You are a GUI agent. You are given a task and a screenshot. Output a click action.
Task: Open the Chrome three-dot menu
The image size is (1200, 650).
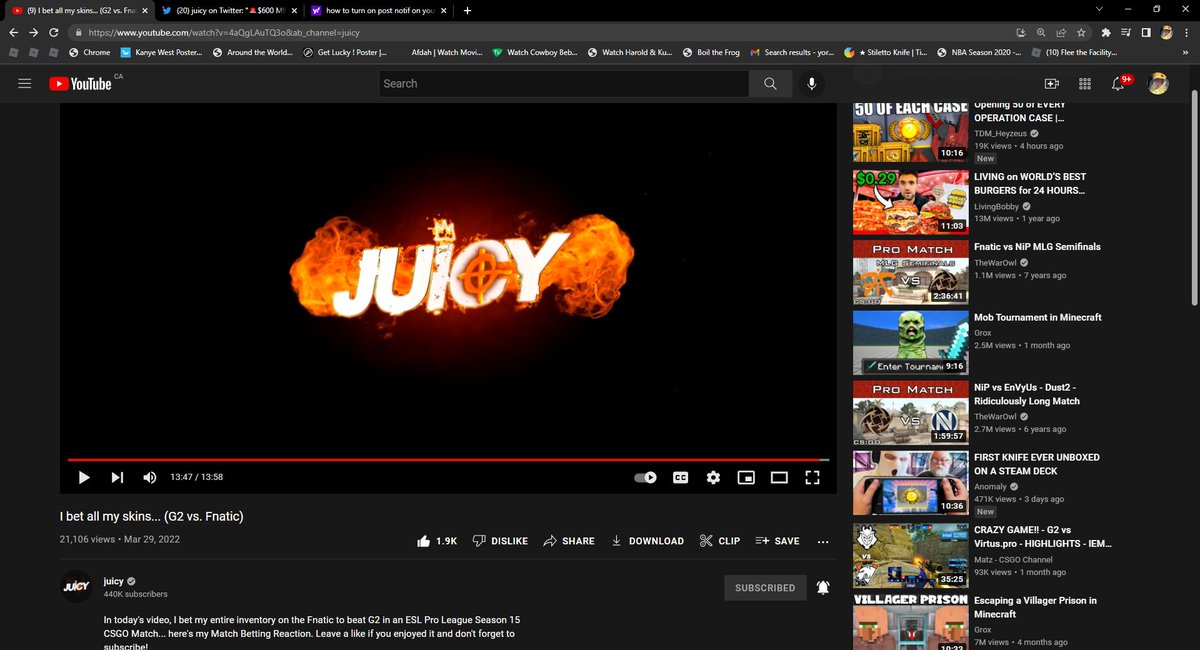click(x=1187, y=32)
